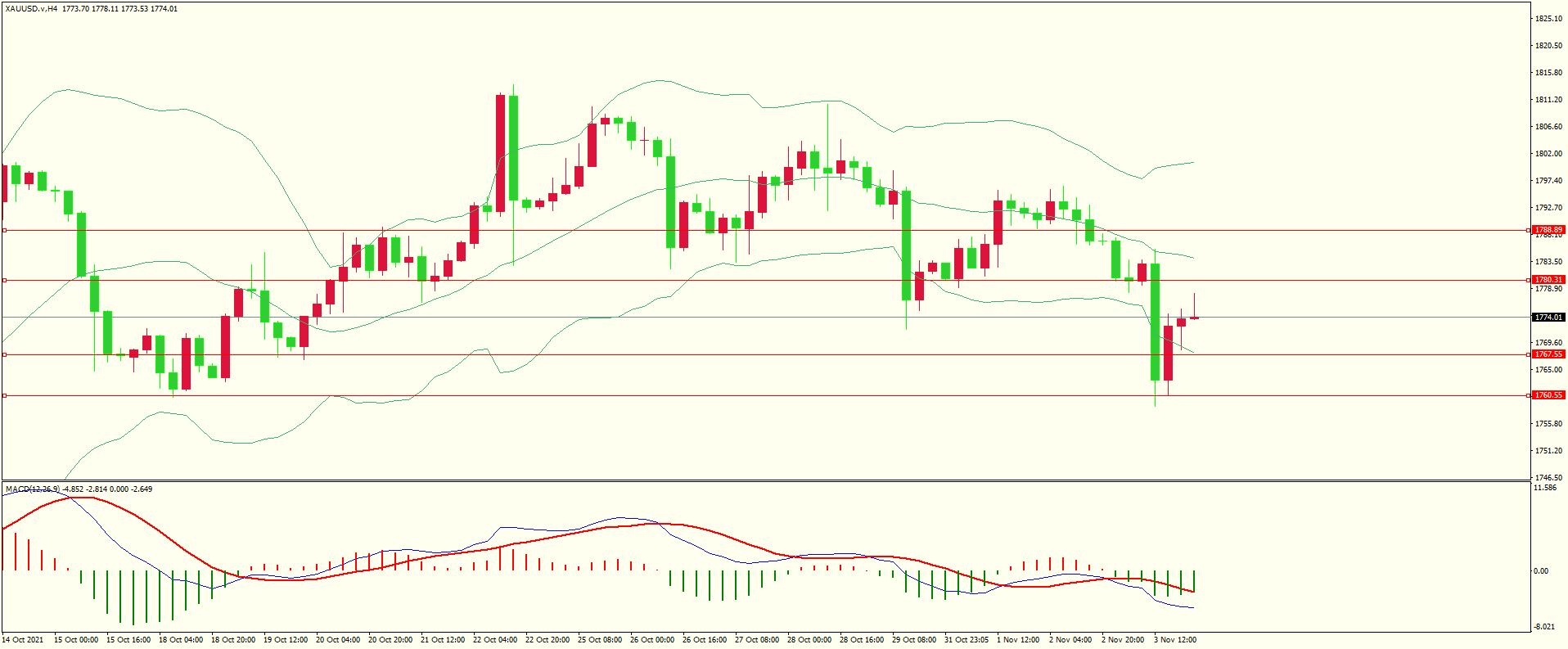Click the 1792.70 price scale label
Image resolution: width=1568 pixels, height=649 pixels.
pyautogui.click(x=1548, y=208)
